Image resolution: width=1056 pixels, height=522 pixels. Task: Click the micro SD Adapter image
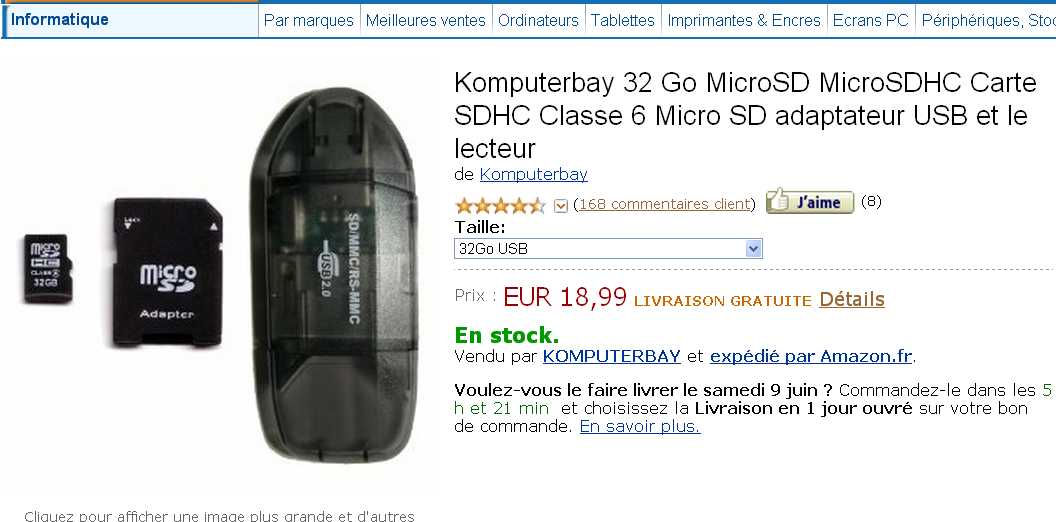coord(168,272)
